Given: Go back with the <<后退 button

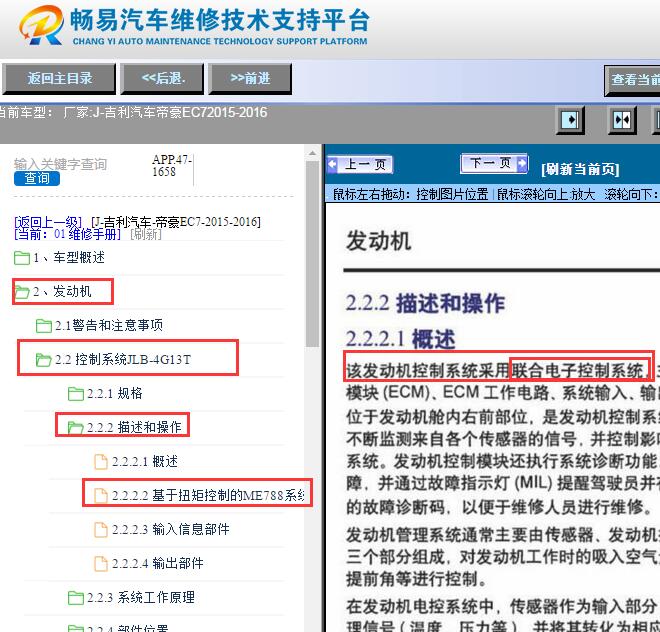Looking at the screenshot, I should [162, 78].
